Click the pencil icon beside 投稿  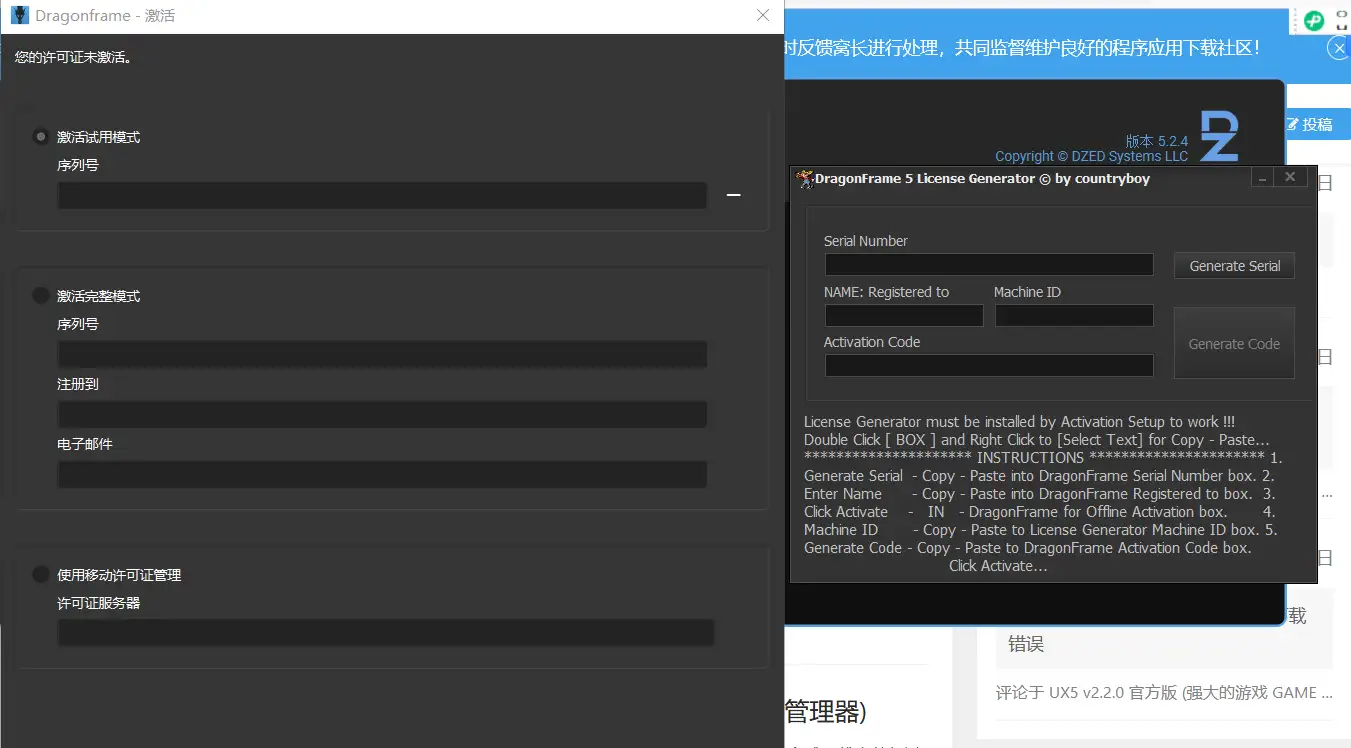(1292, 124)
